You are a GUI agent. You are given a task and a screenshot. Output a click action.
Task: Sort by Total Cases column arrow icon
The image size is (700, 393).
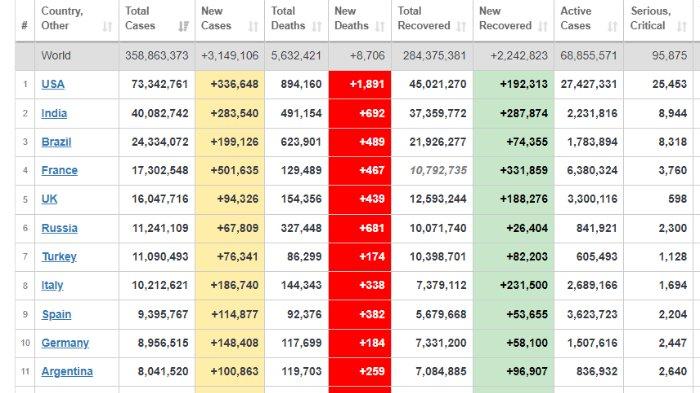tap(183, 27)
